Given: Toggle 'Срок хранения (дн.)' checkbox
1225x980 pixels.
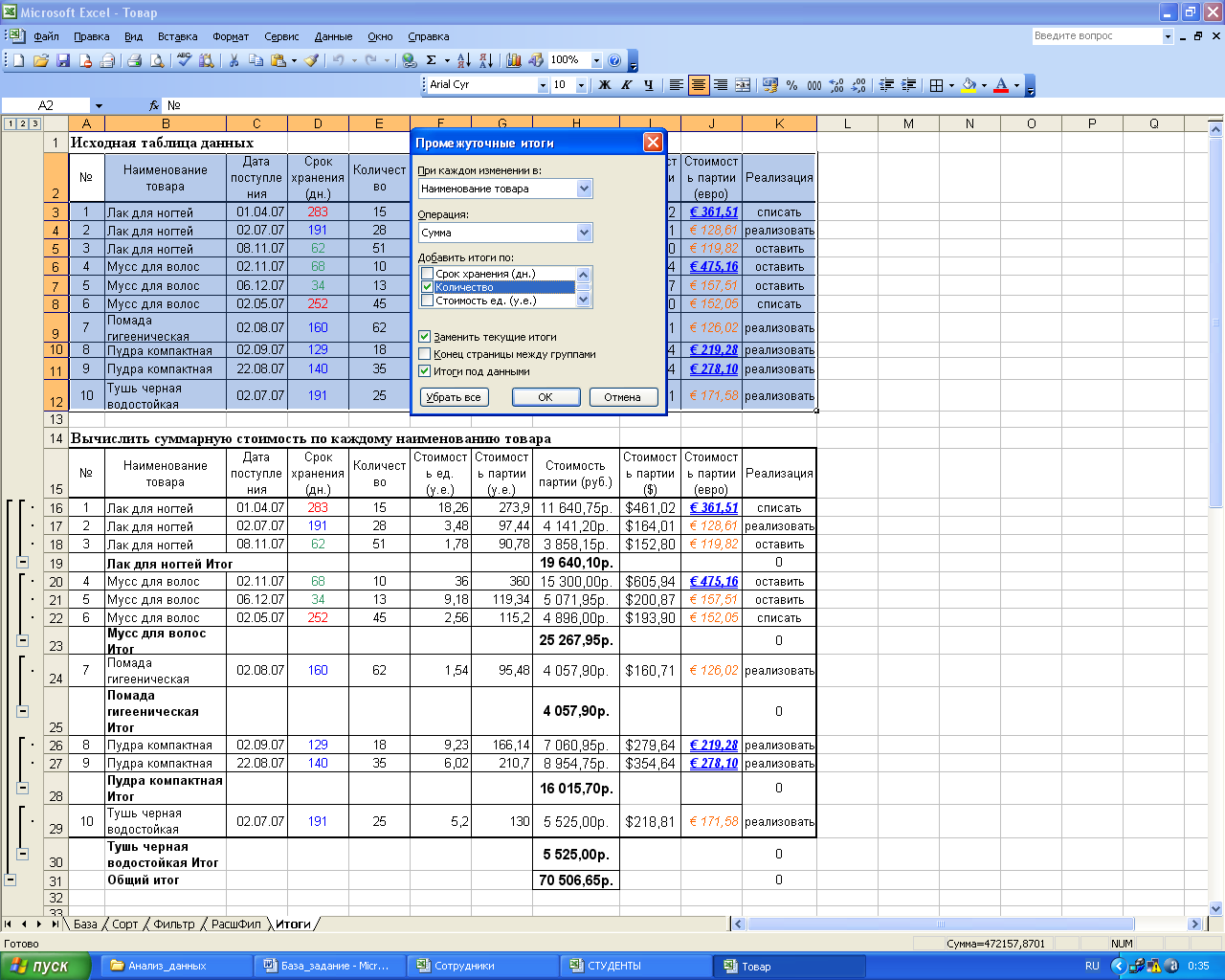Looking at the screenshot, I should 427,274.
